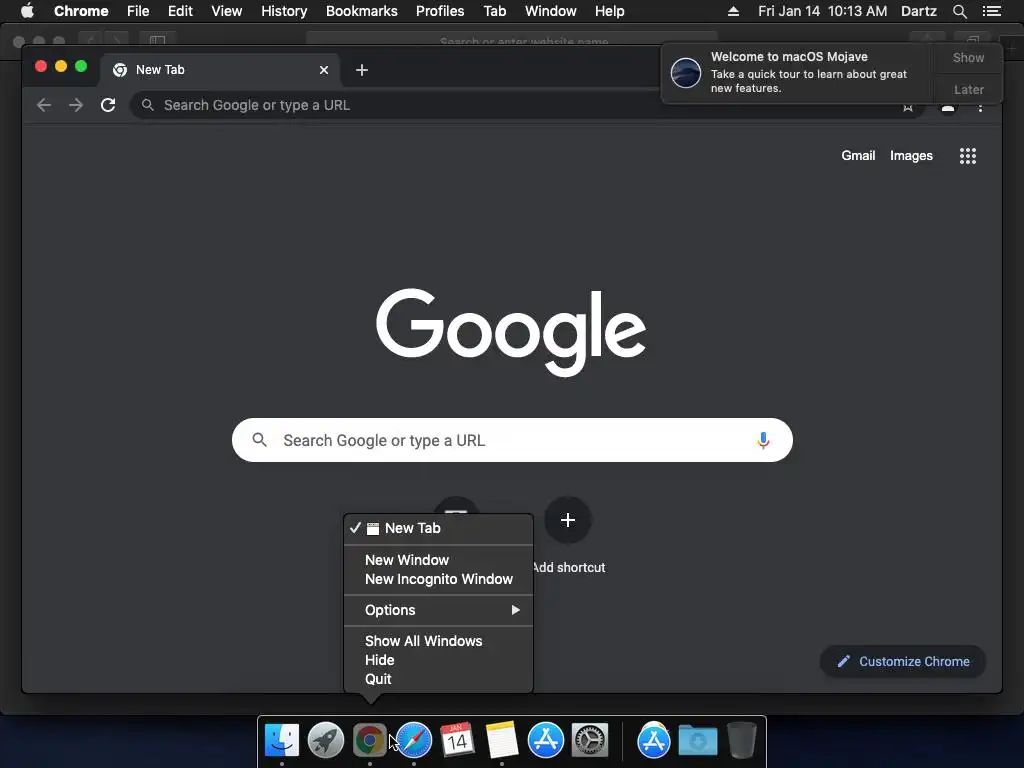The image size is (1024, 768).
Task: Launch Launchpad rocket icon in Dock
Action: click(x=326, y=740)
